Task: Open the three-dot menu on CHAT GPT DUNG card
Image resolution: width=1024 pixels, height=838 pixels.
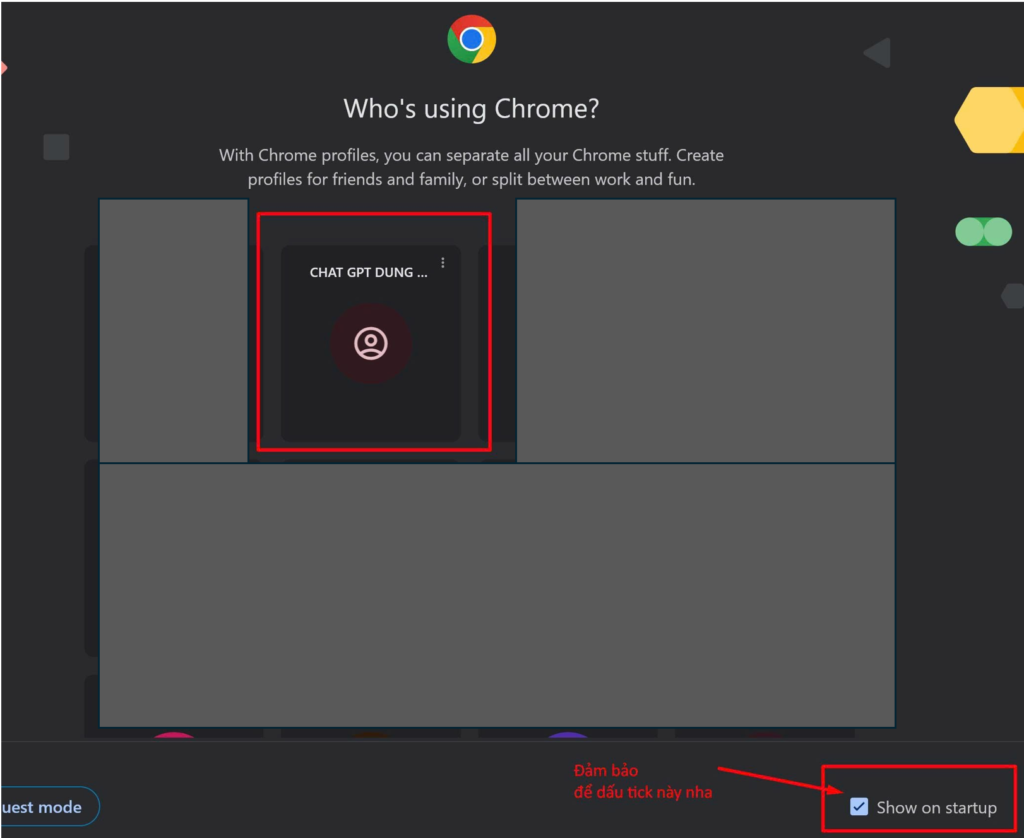Action: (x=443, y=263)
